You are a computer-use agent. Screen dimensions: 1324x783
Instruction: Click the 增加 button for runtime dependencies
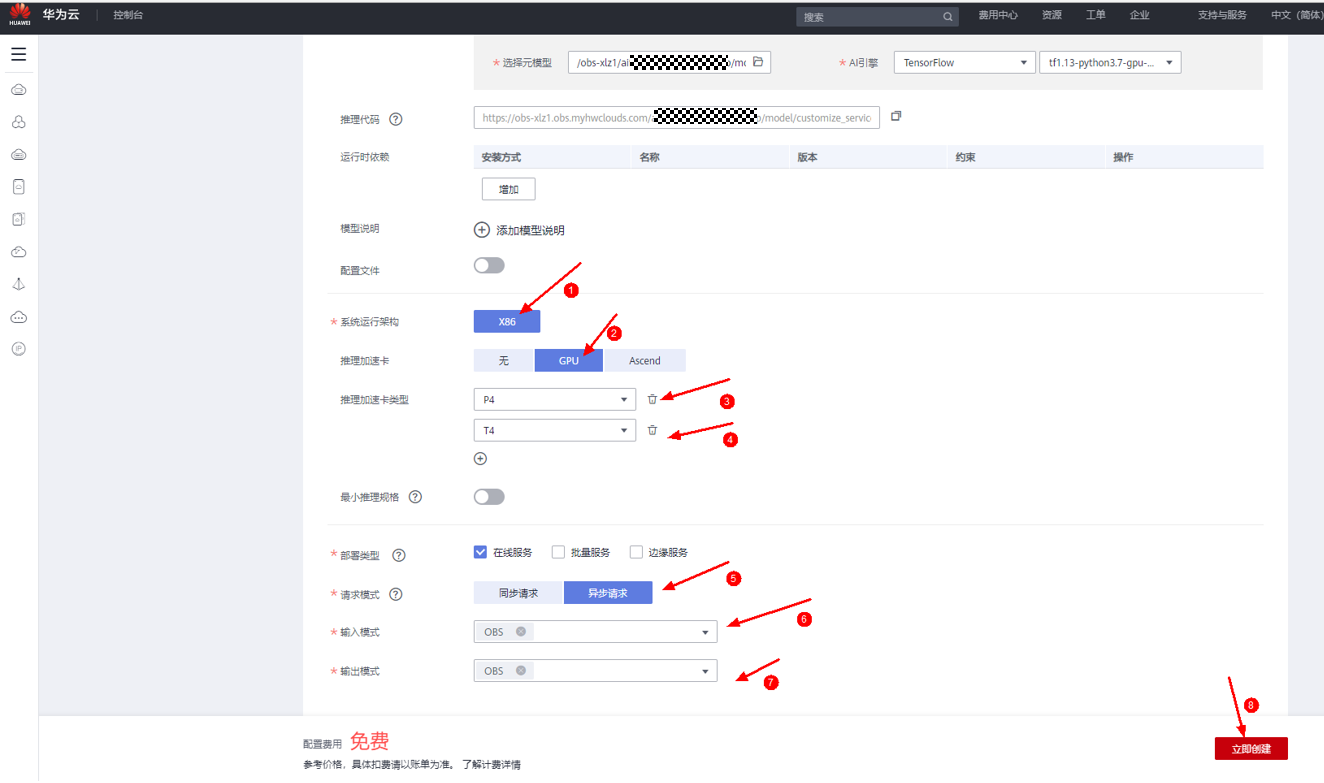point(509,189)
